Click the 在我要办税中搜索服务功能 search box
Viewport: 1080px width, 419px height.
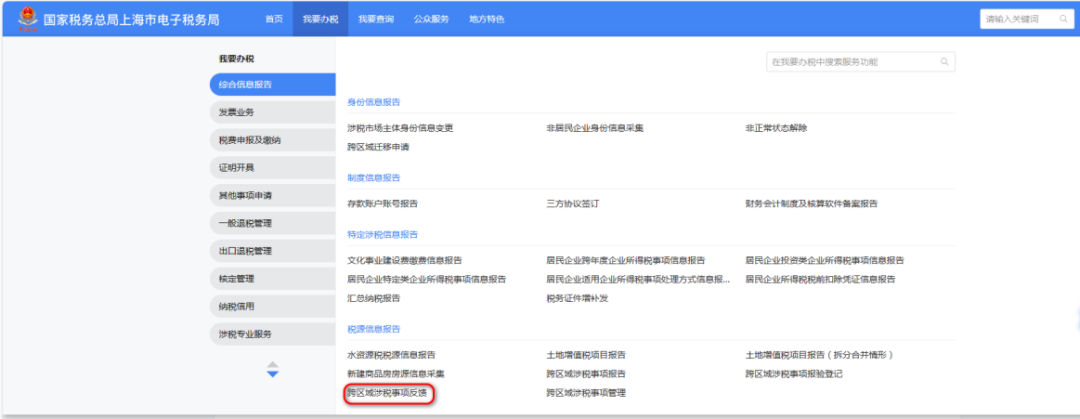tap(850, 62)
